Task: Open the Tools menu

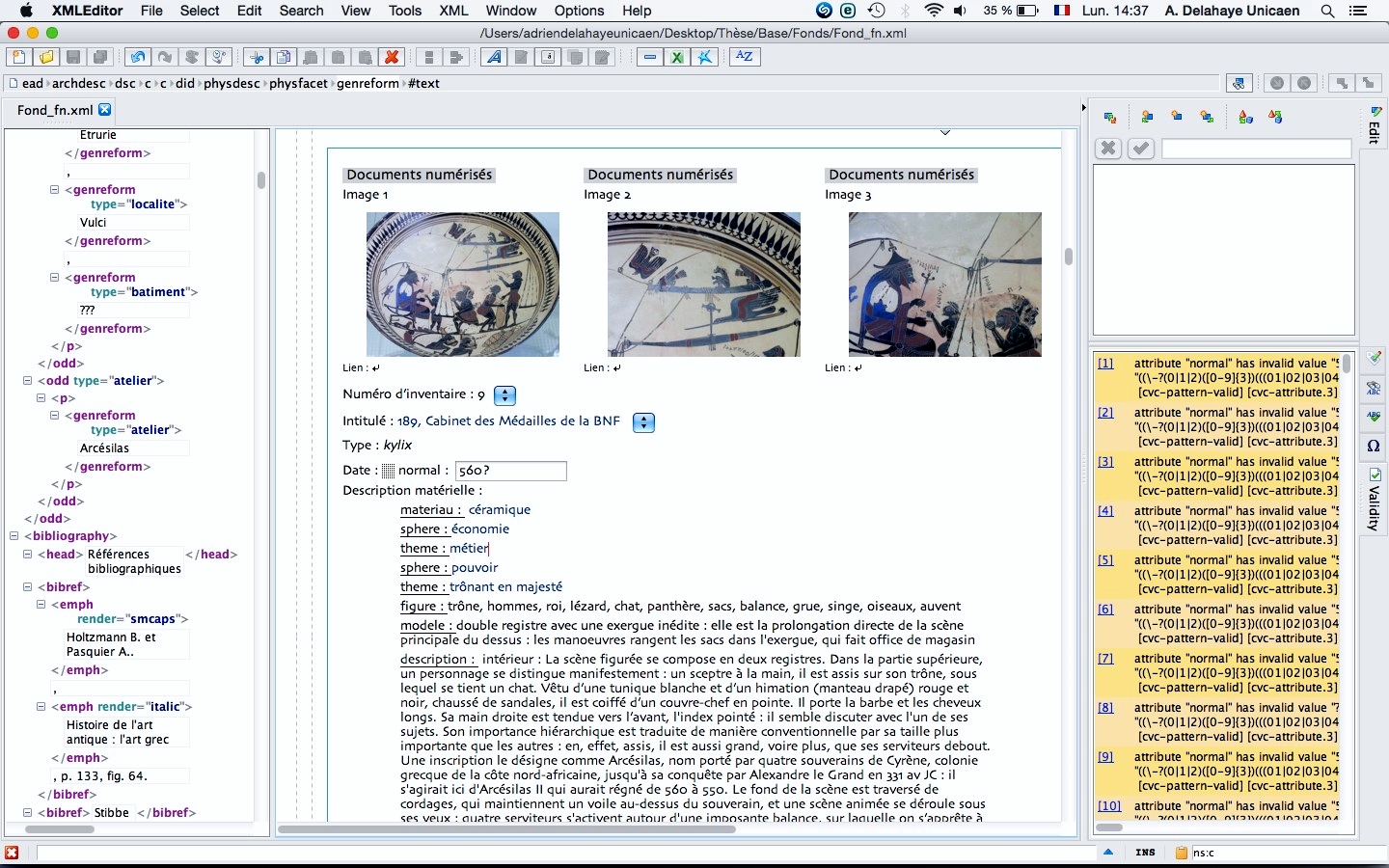Action: click(405, 11)
